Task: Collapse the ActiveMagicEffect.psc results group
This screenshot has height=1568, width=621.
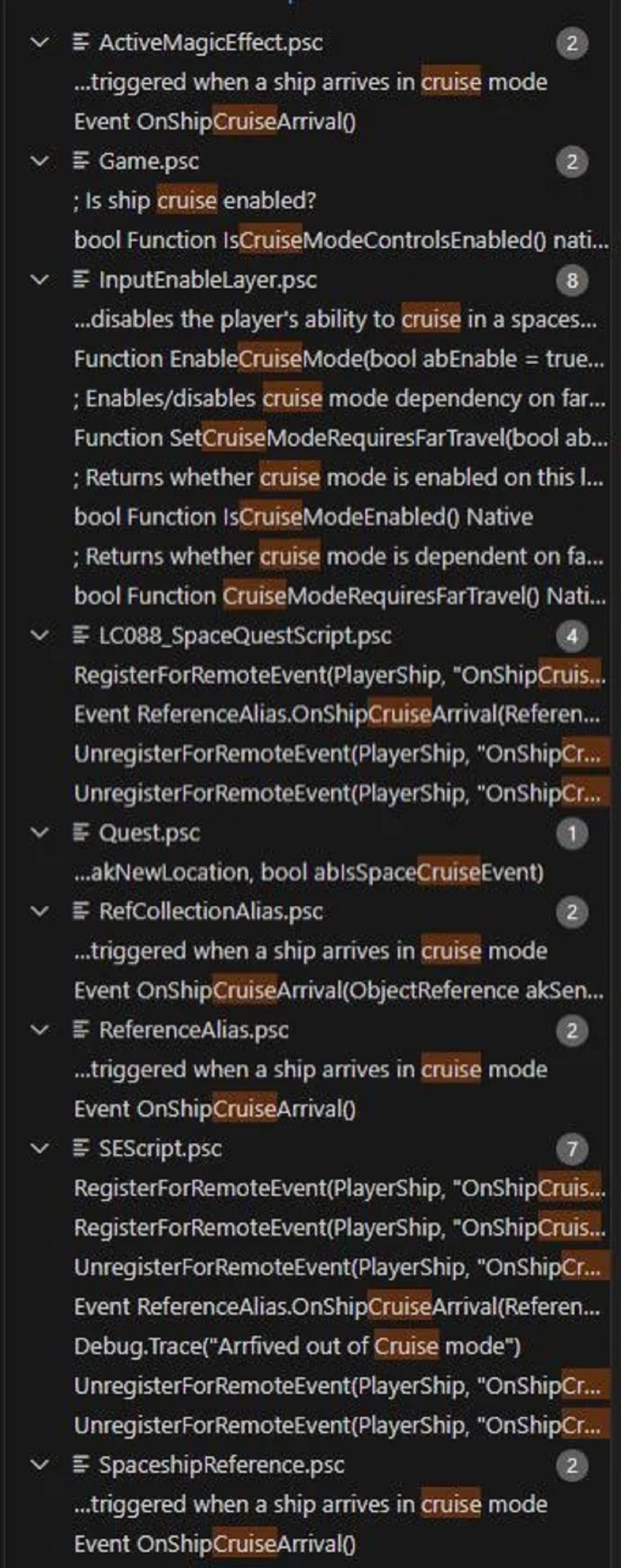Action: (40, 42)
